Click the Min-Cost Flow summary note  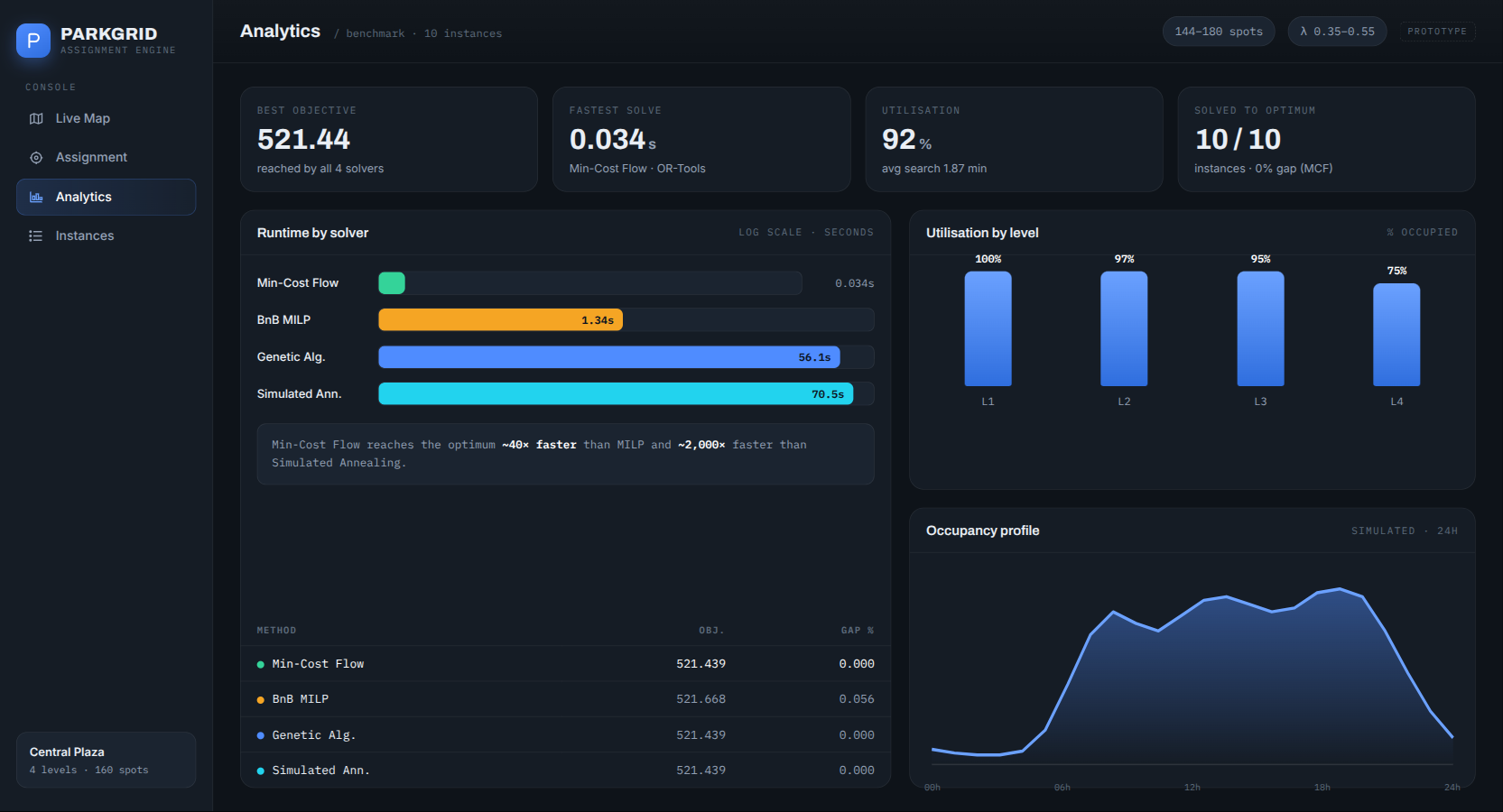coord(565,454)
